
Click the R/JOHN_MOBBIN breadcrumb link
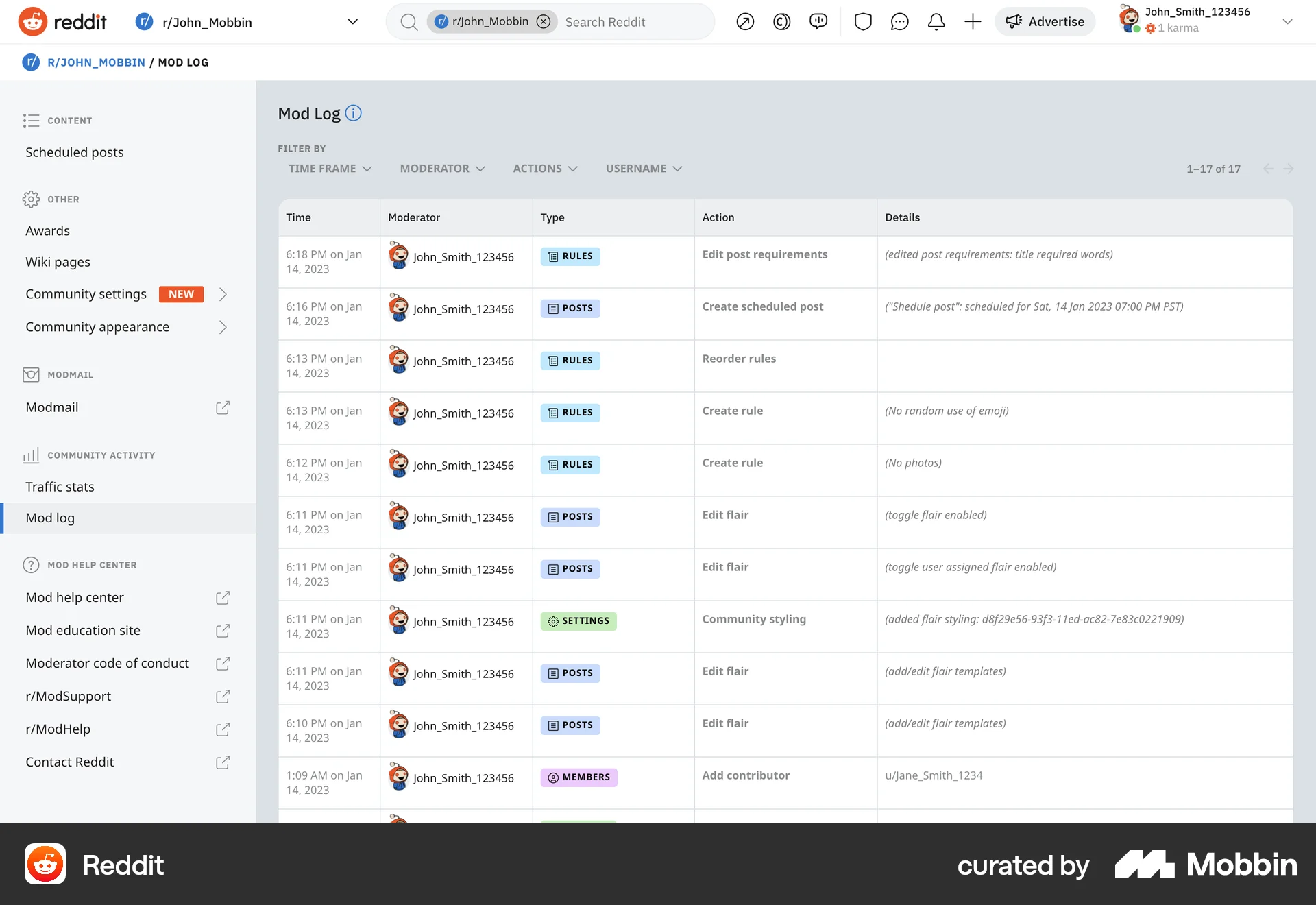97,62
